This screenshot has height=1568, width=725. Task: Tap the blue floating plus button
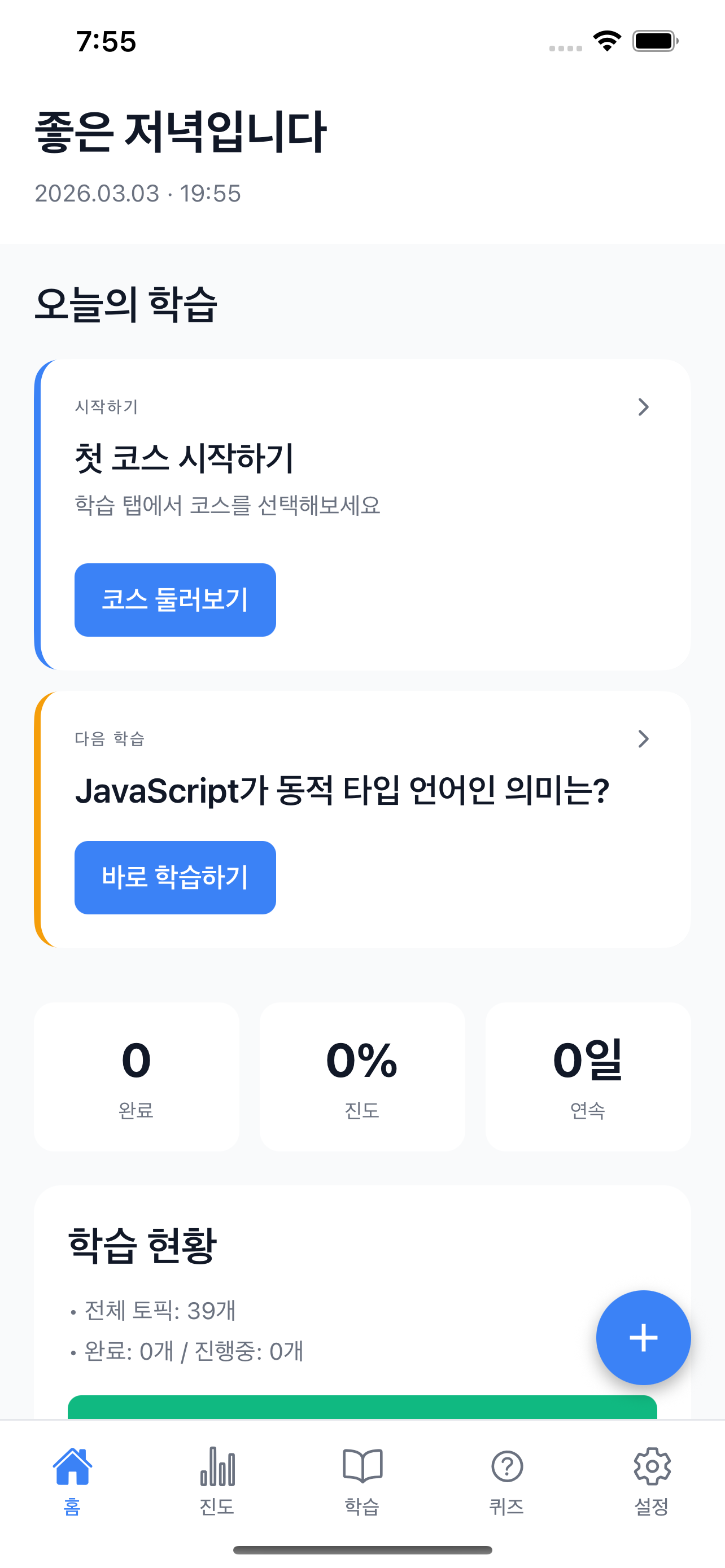point(643,1337)
